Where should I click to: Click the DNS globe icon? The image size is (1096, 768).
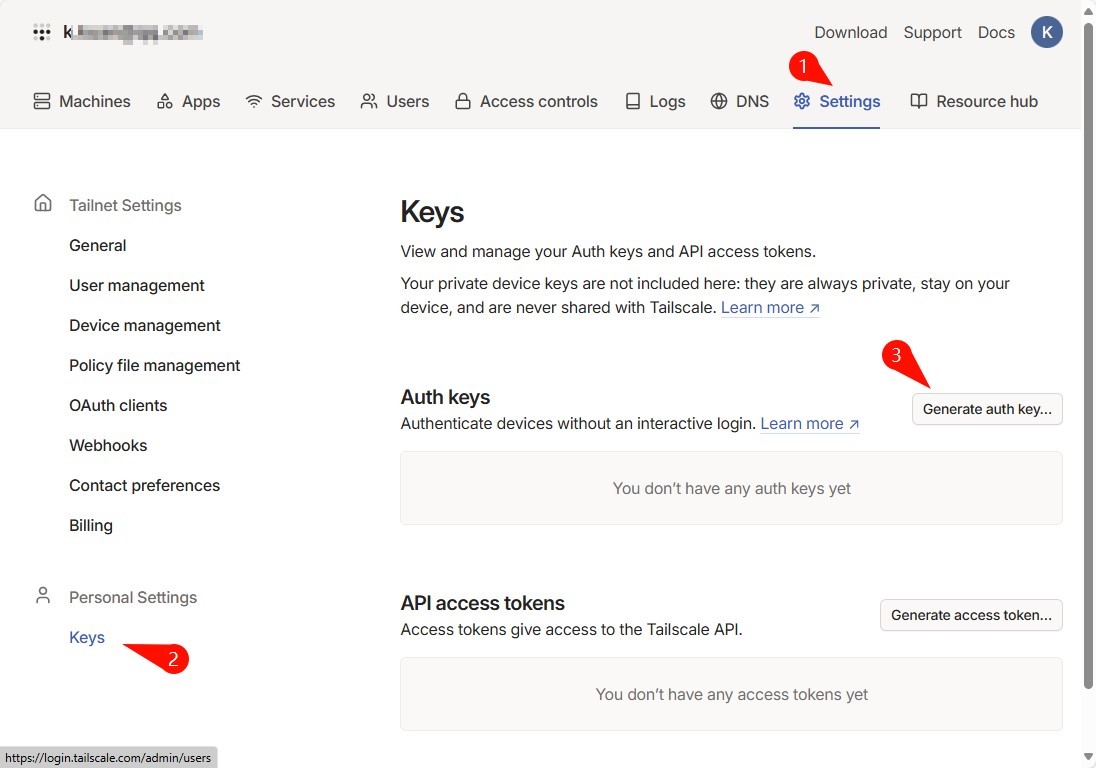(719, 101)
